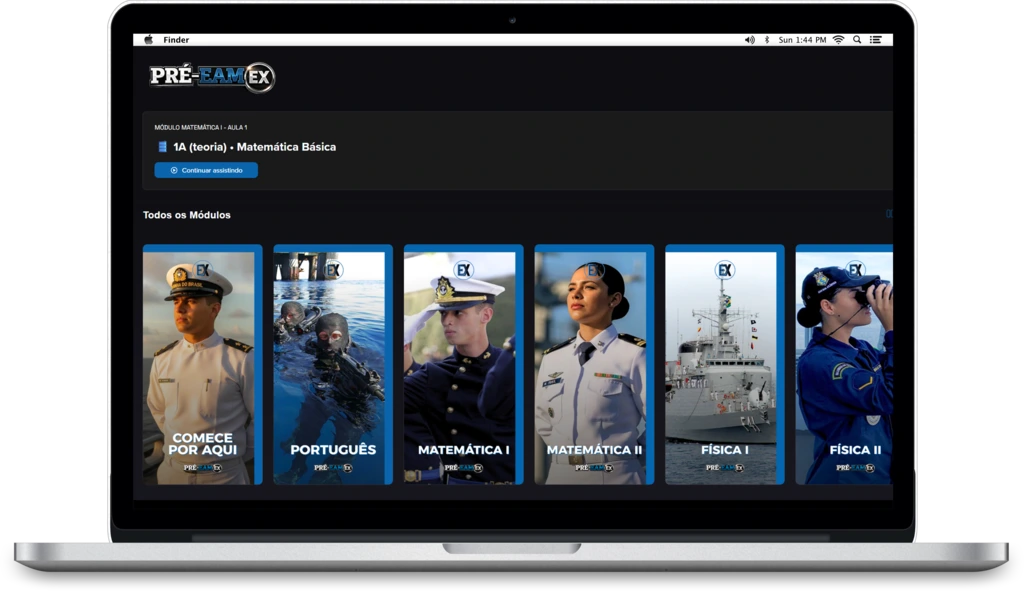Click the volume icon in menu bar

pyautogui.click(x=749, y=40)
